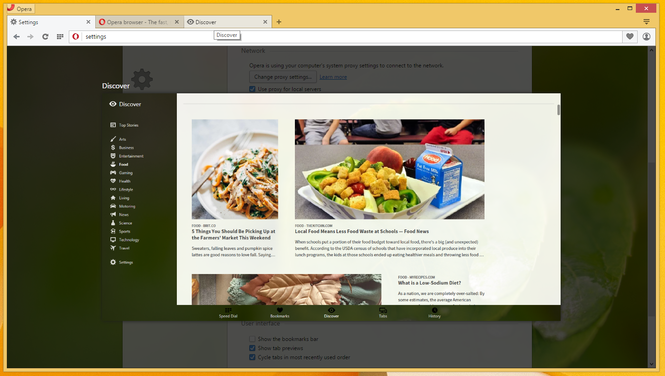
Task: Open the Opera main menu button
Action: coord(20,8)
